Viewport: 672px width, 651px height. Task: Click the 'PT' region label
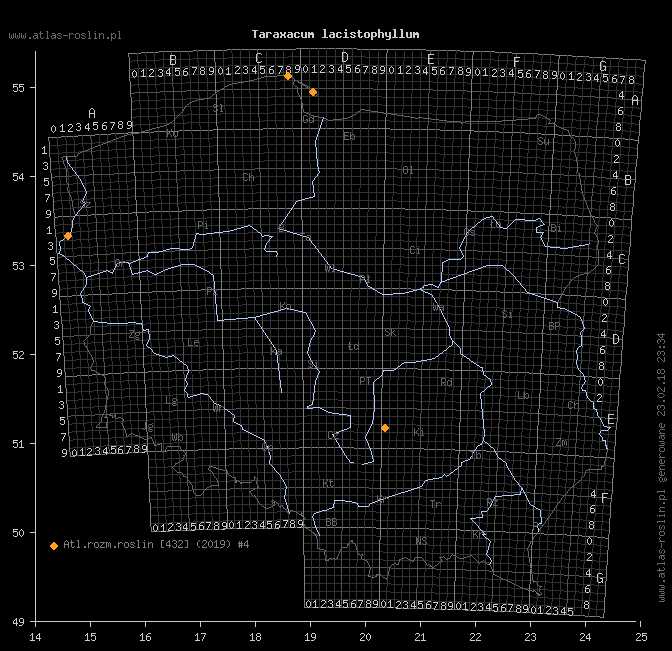point(365,381)
